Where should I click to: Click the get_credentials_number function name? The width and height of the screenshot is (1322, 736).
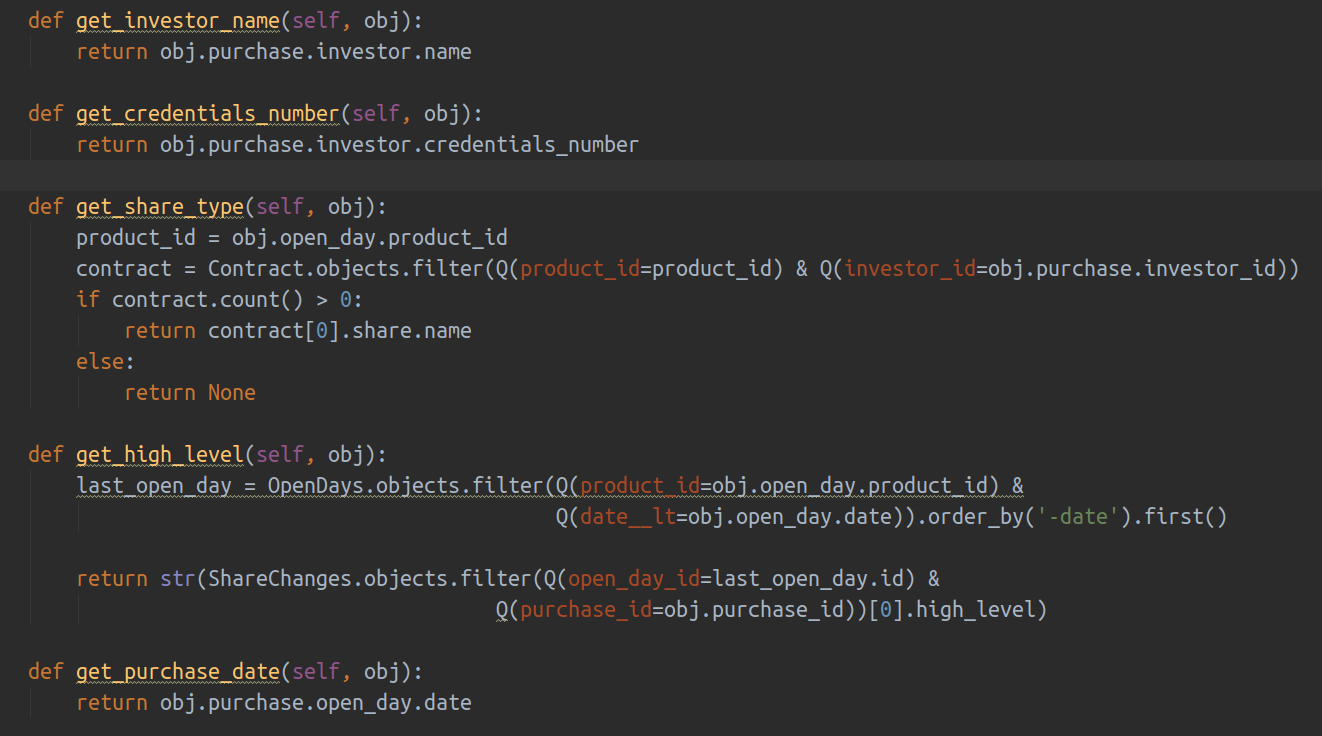[208, 113]
